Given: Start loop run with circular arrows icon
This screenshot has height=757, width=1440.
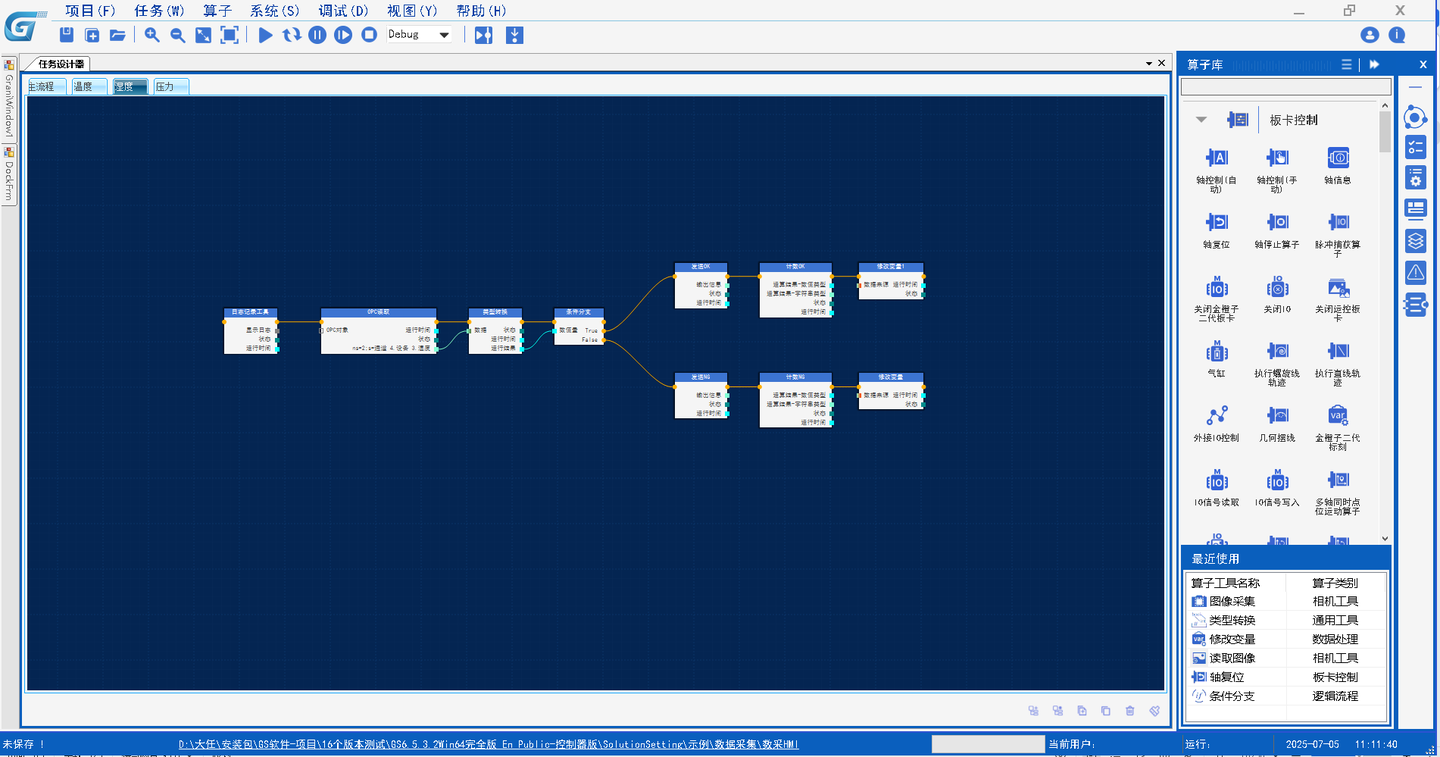Looking at the screenshot, I should click(x=291, y=35).
